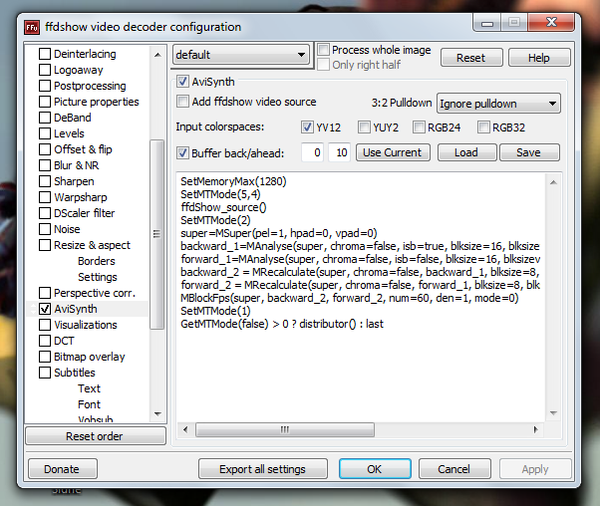Click the buffer ahead field showing 10
Screen dimensions: 600x506
coord(339,153)
